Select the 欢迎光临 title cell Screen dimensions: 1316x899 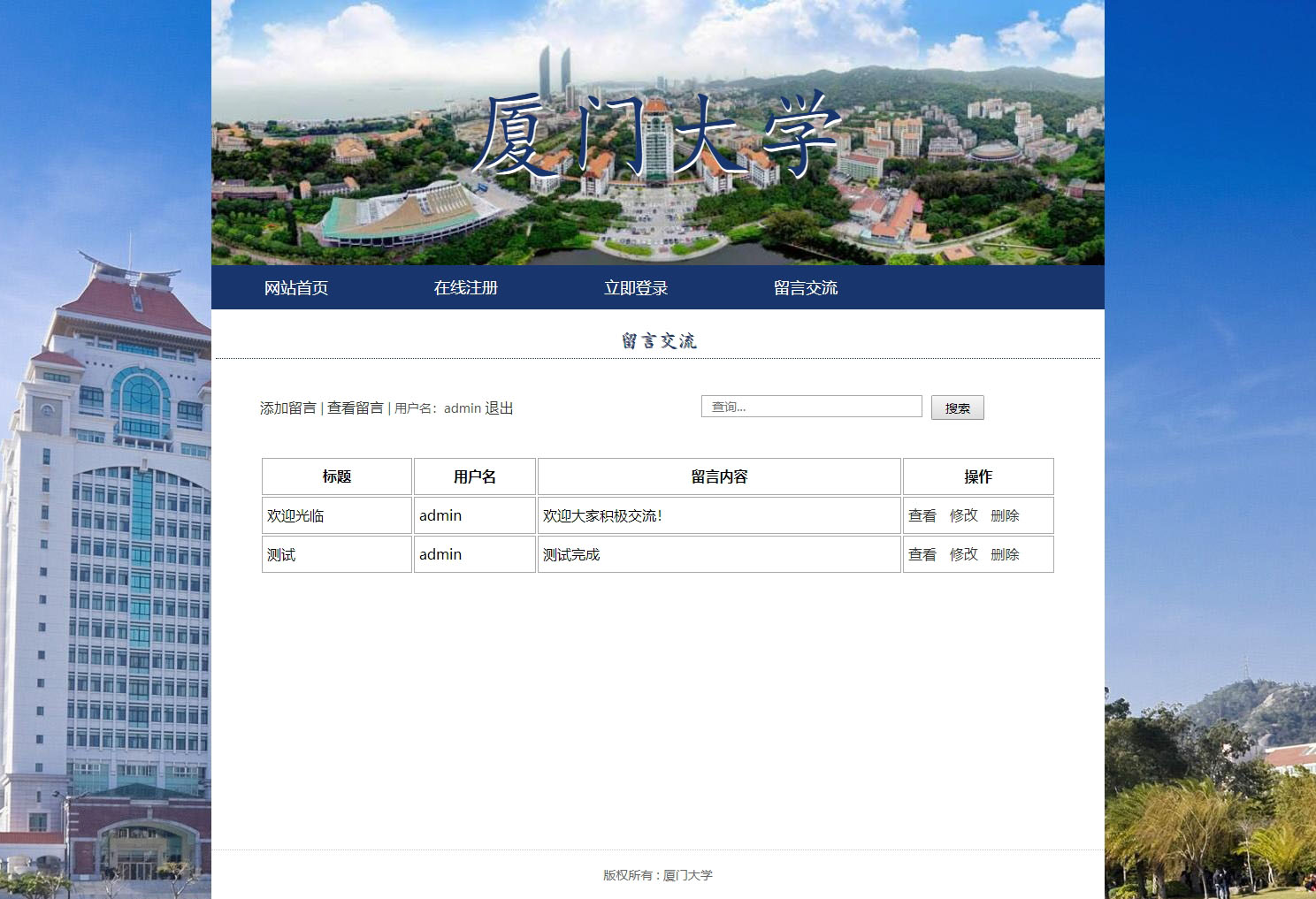pos(337,515)
